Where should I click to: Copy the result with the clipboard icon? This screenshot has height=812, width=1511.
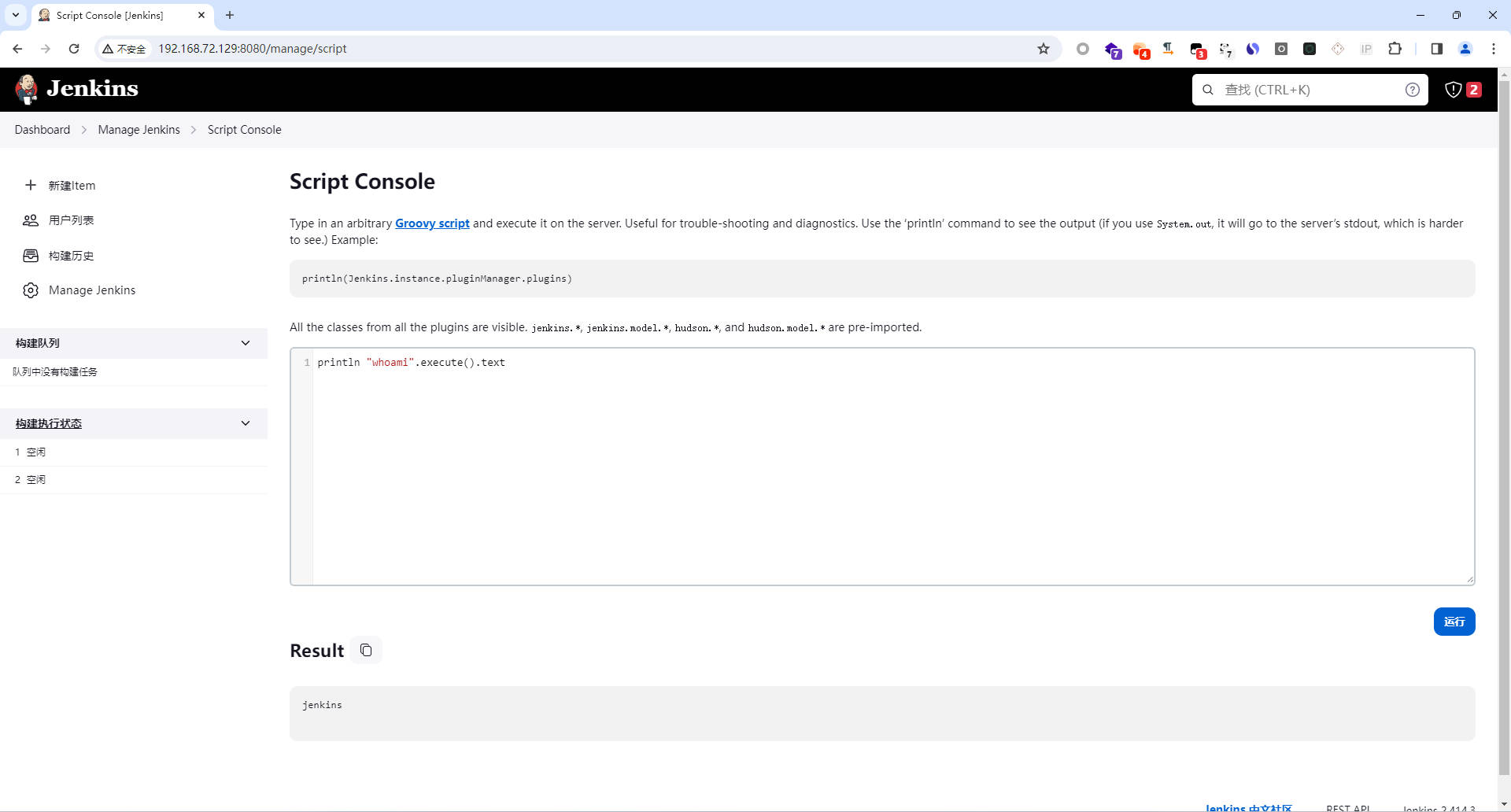click(366, 650)
